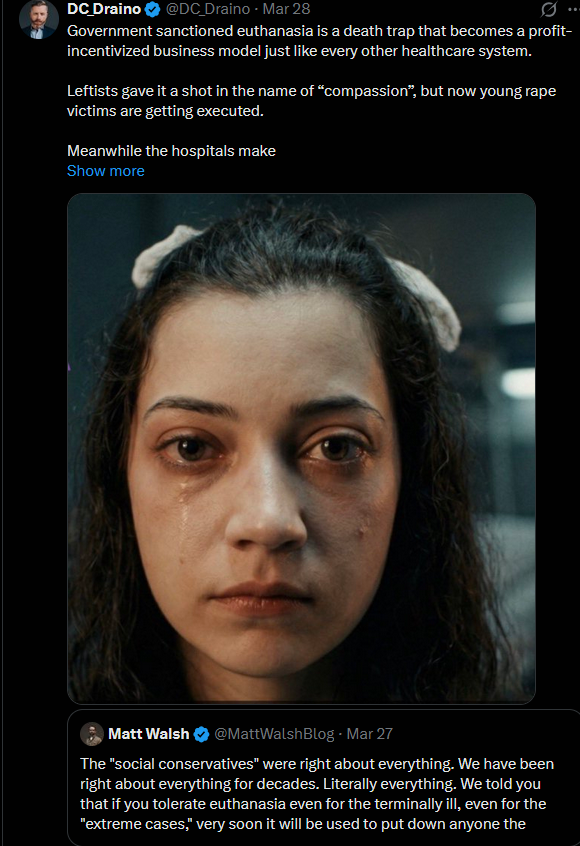Open quoted post text about social conservatives
The image size is (580, 846).
click(x=317, y=794)
